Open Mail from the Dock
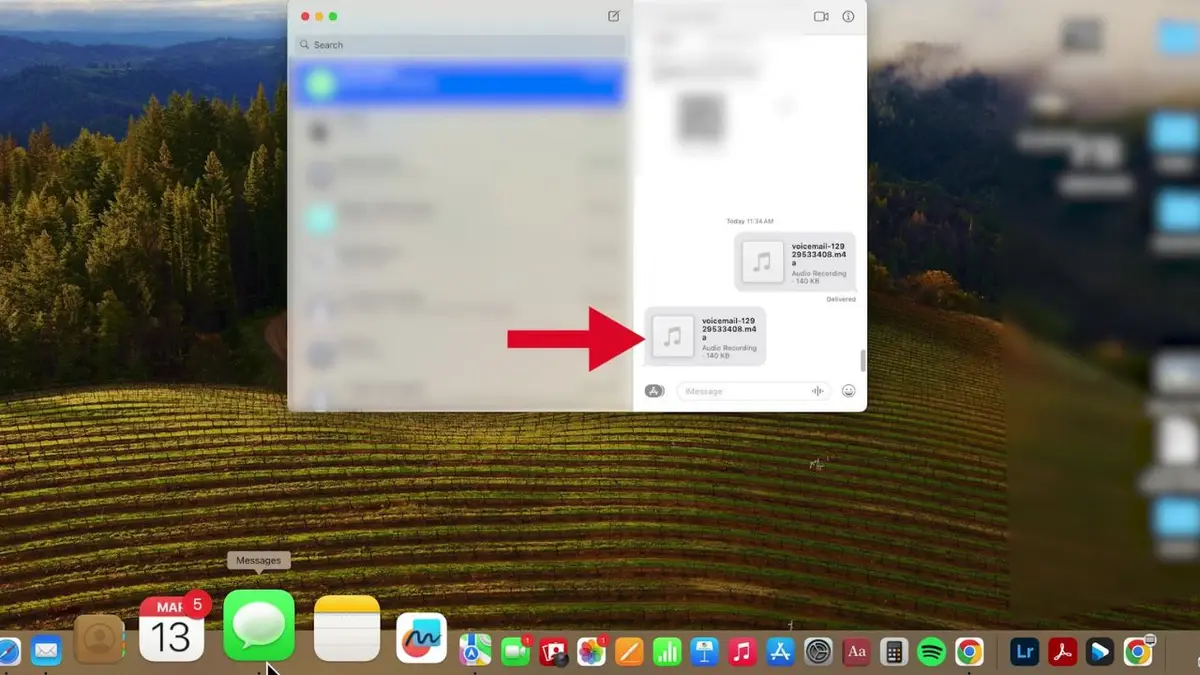 pyautogui.click(x=46, y=652)
